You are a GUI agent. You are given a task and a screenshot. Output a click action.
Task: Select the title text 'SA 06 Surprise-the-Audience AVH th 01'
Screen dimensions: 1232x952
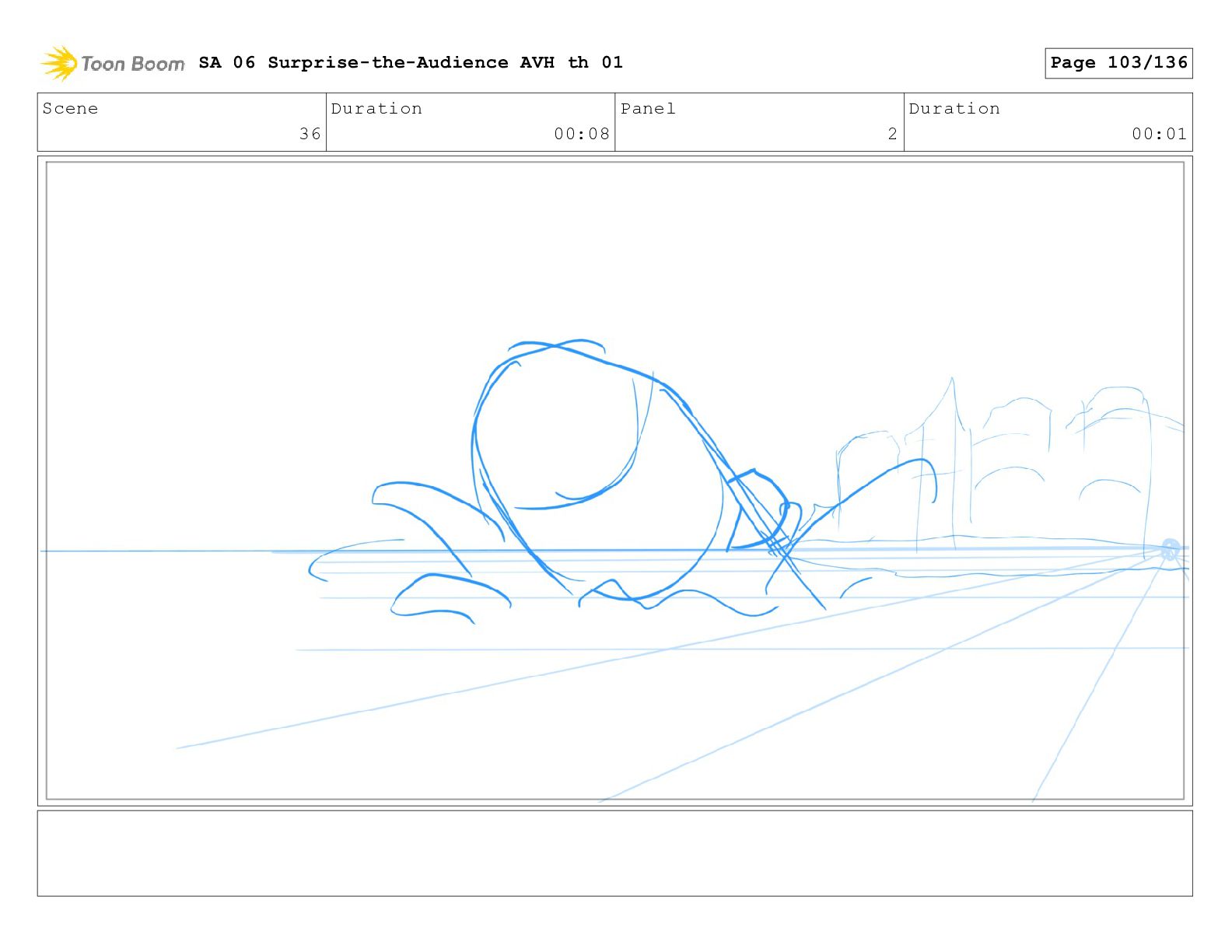(411, 62)
